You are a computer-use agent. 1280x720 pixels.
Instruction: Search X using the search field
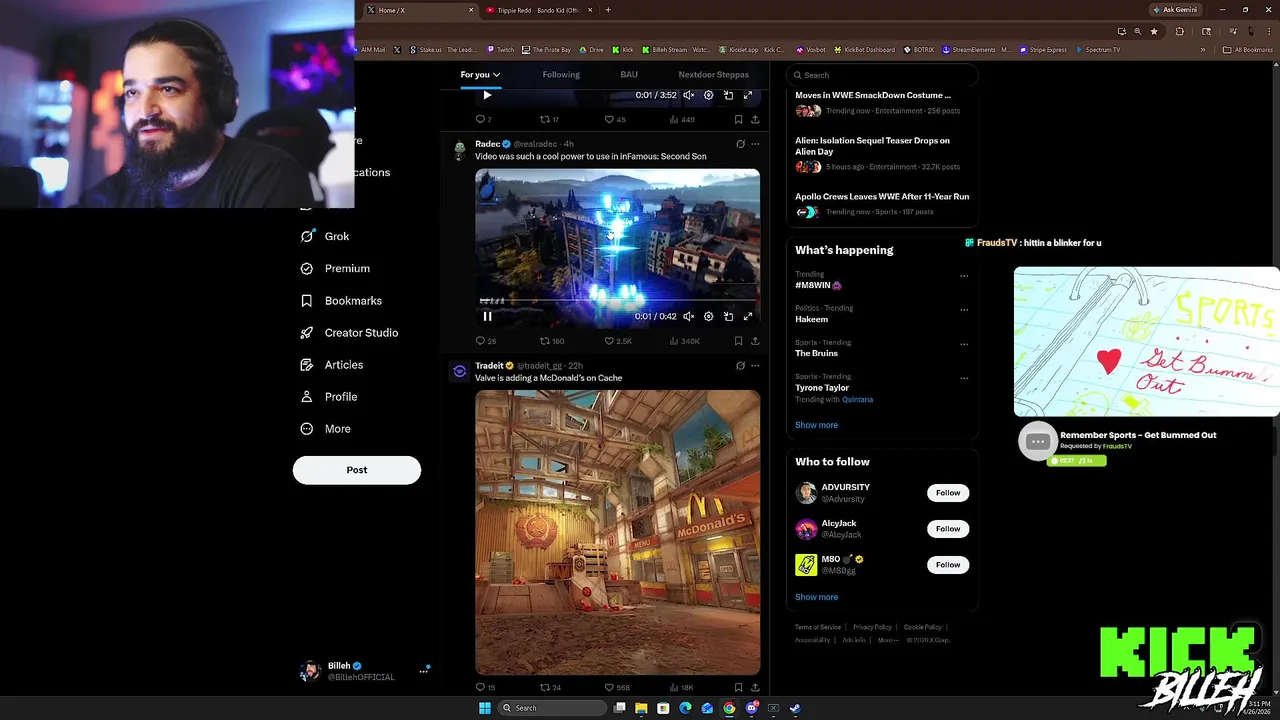coord(880,75)
